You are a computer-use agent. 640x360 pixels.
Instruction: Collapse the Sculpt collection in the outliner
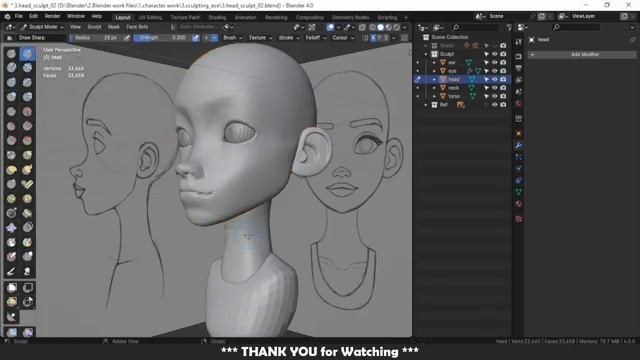click(426, 54)
